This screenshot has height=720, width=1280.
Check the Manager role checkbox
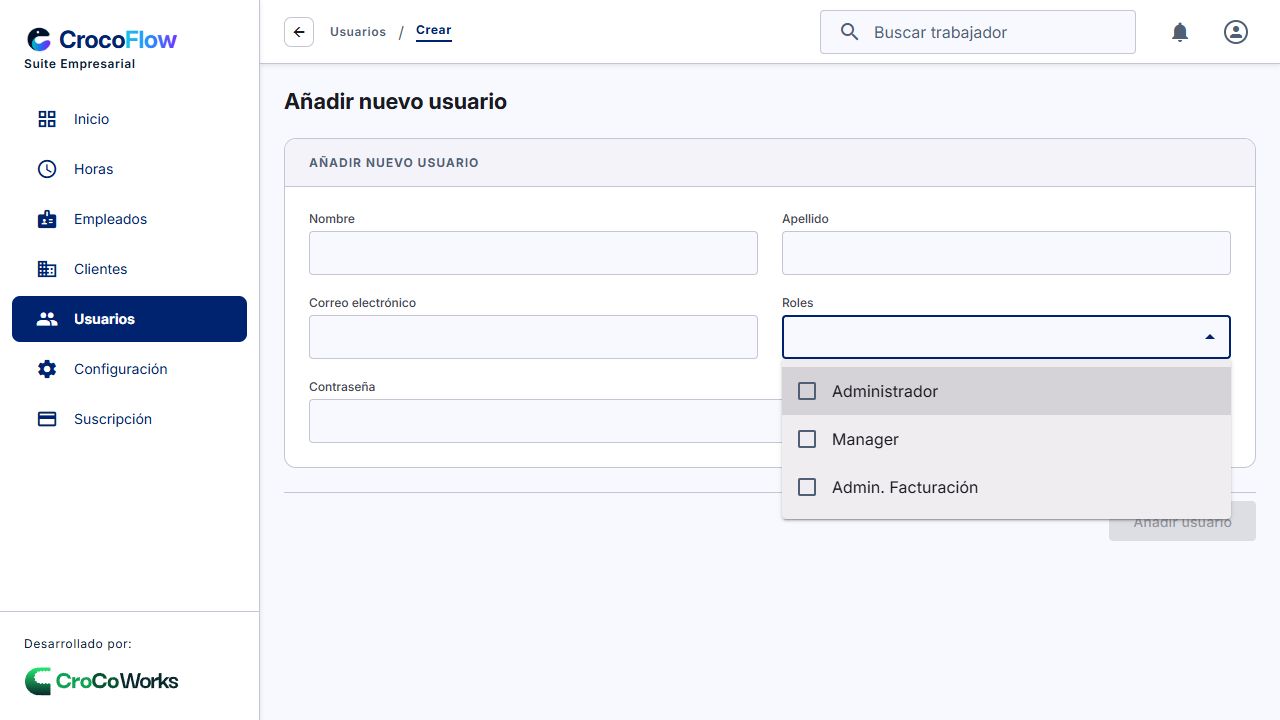[x=807, y=439]
